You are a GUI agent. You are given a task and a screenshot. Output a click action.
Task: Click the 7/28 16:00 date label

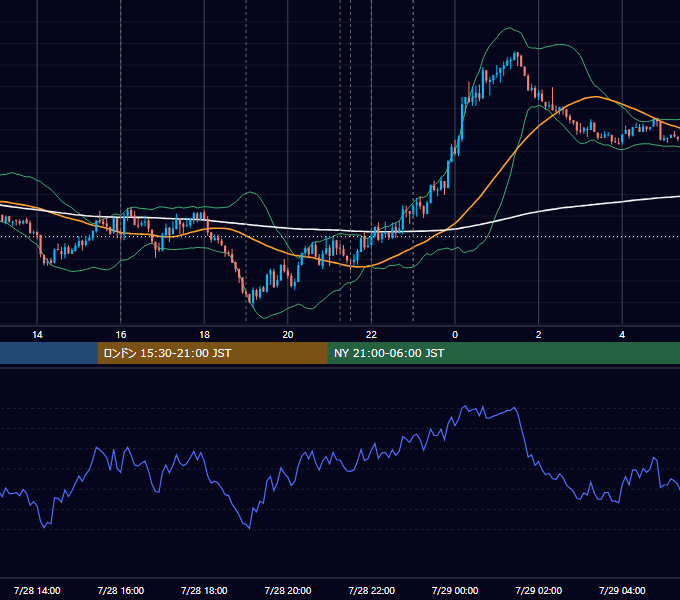121,590
